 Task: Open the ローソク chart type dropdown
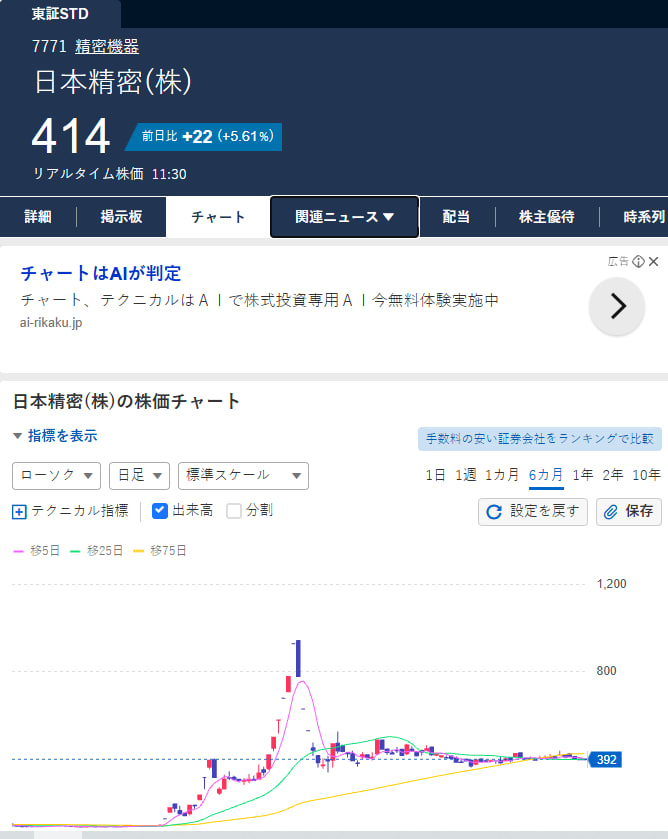(56, 476)
